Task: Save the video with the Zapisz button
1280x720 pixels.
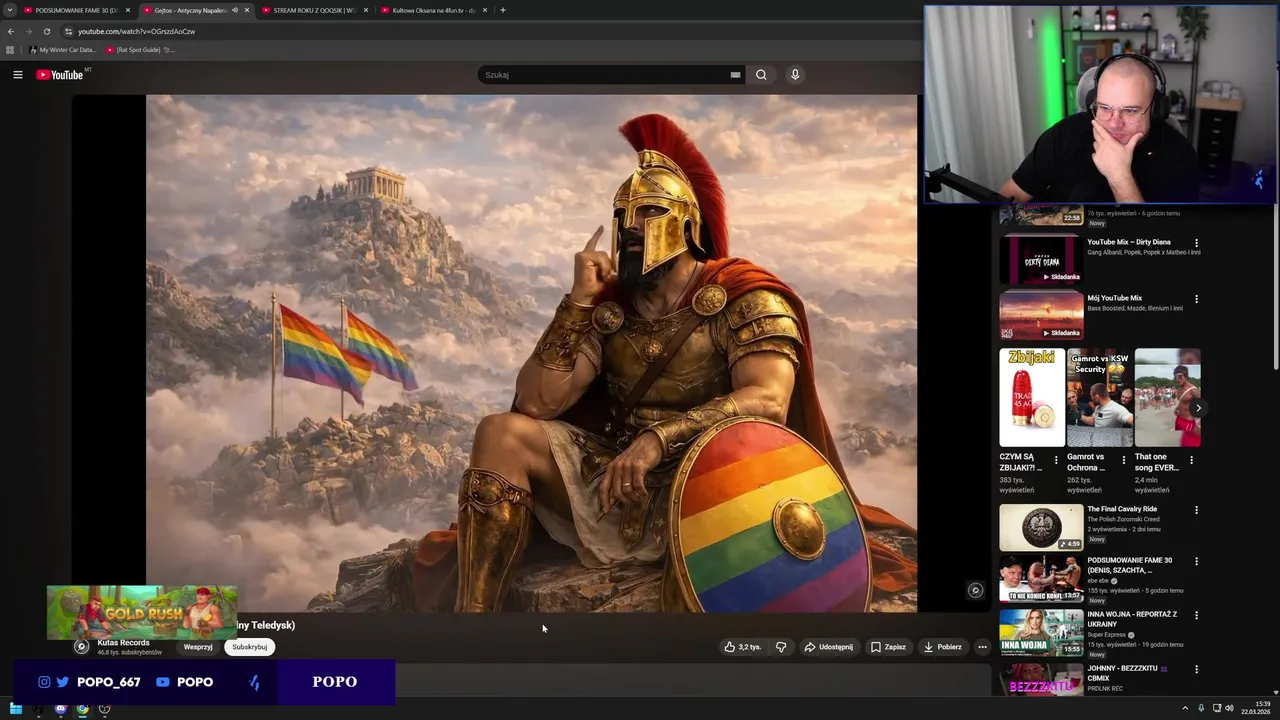Action: click(888, 647)
